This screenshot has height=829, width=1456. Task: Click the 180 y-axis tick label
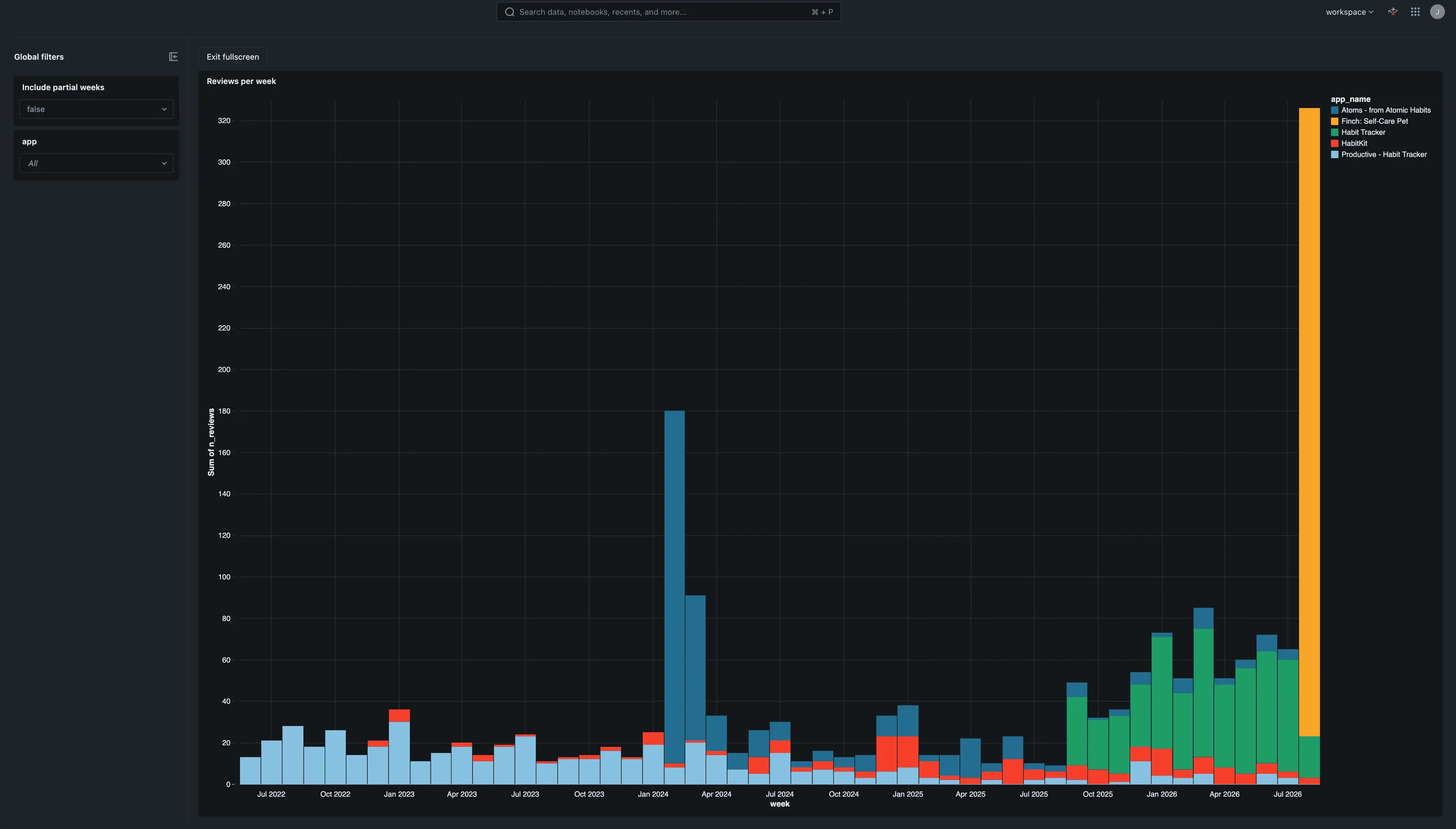224,410
